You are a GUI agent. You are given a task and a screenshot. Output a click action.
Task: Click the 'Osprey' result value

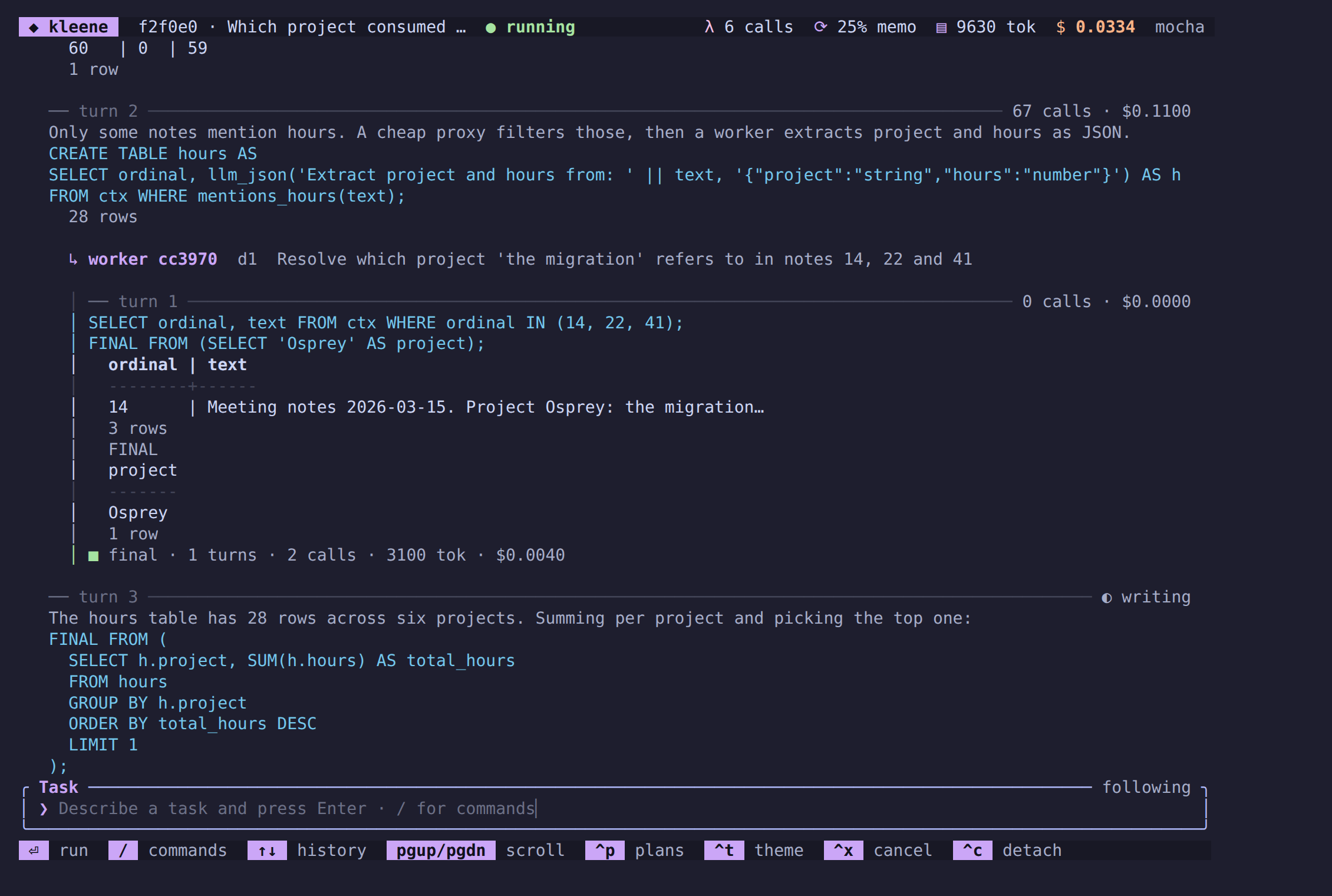[x=138, y=513]
